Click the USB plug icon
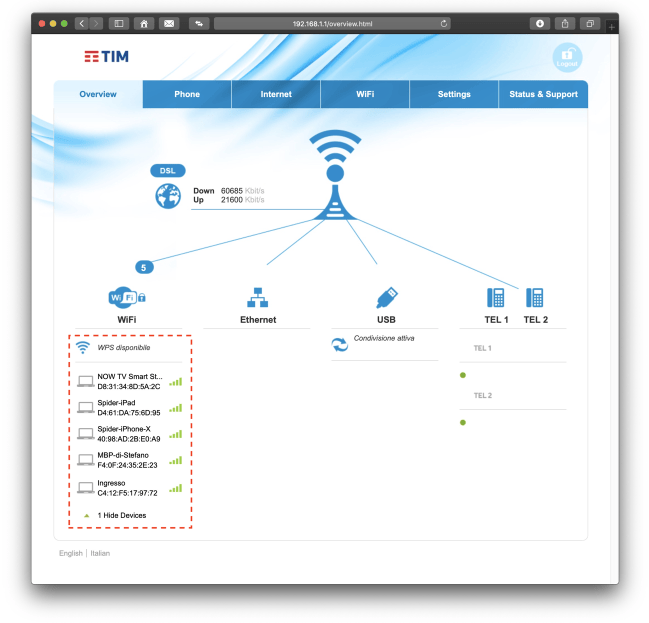The width and height of the screenshot is (649, 623). point(387,298)
